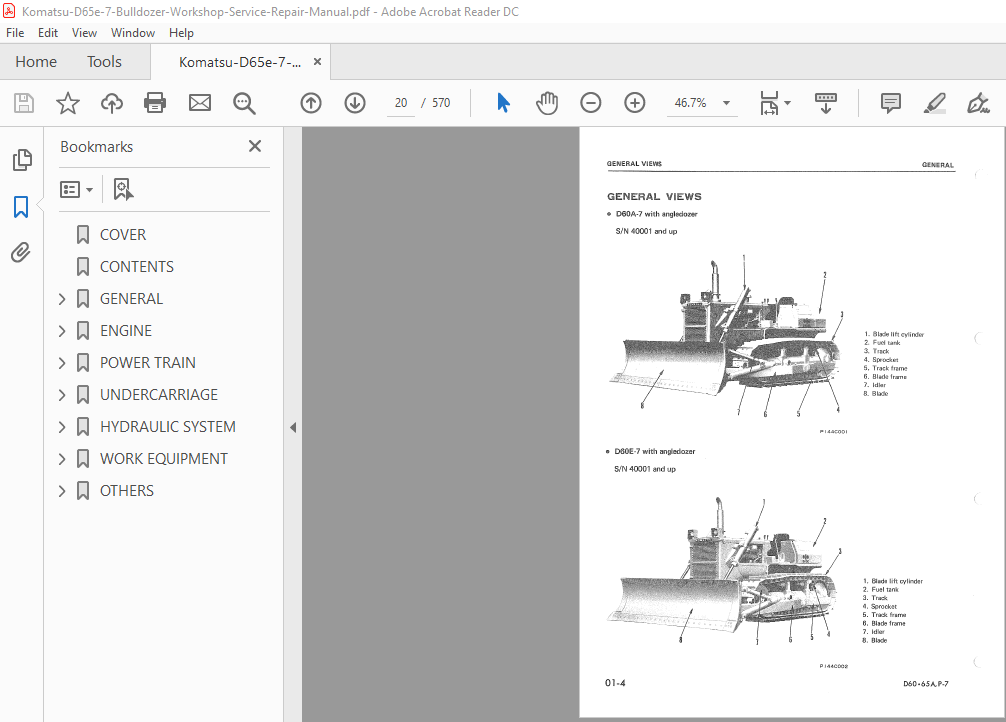
Task: Click the page number field showing 20
Action: [x=401, y=103]
